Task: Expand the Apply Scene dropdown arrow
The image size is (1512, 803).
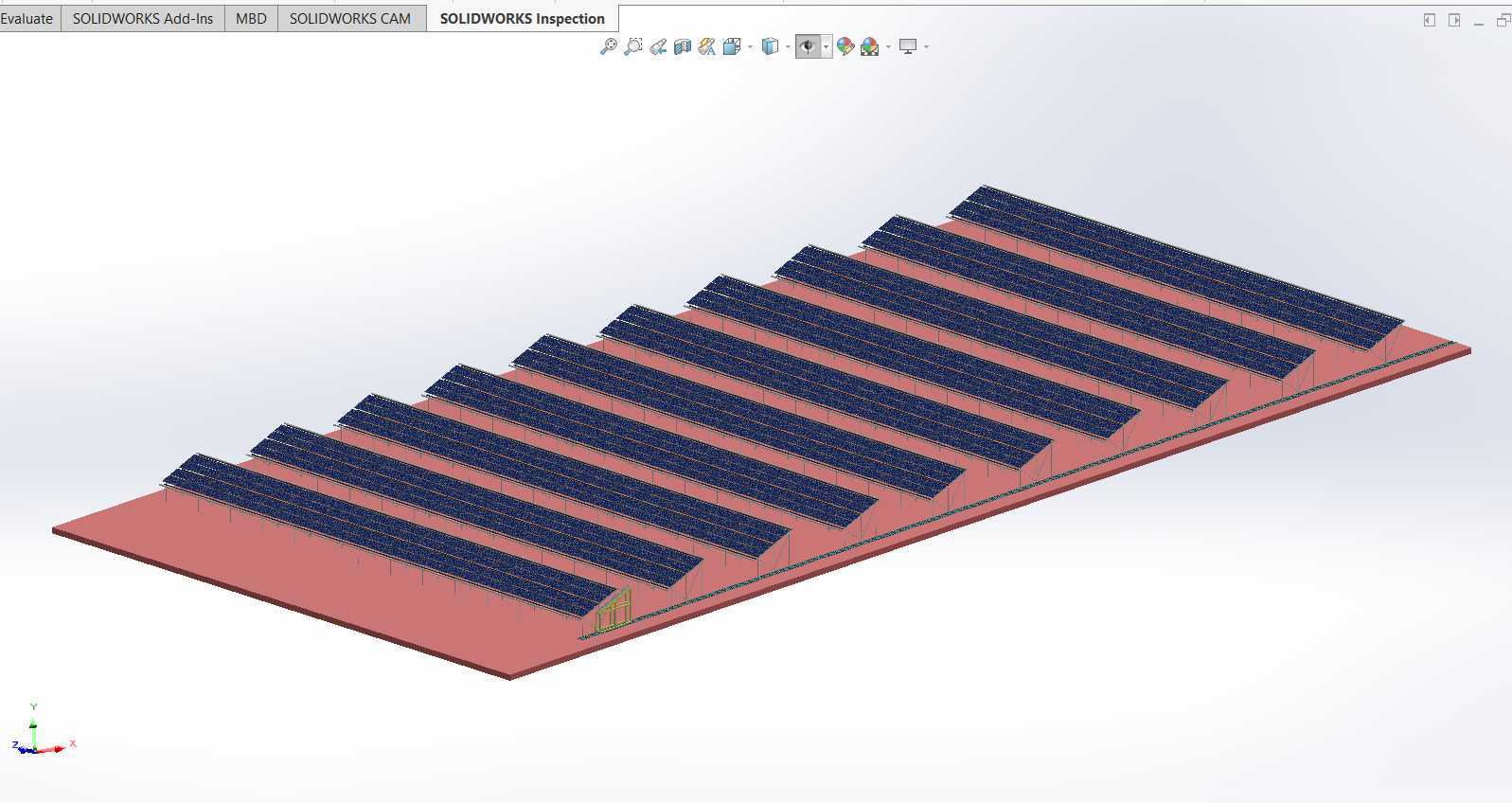Action: point(888,46)
